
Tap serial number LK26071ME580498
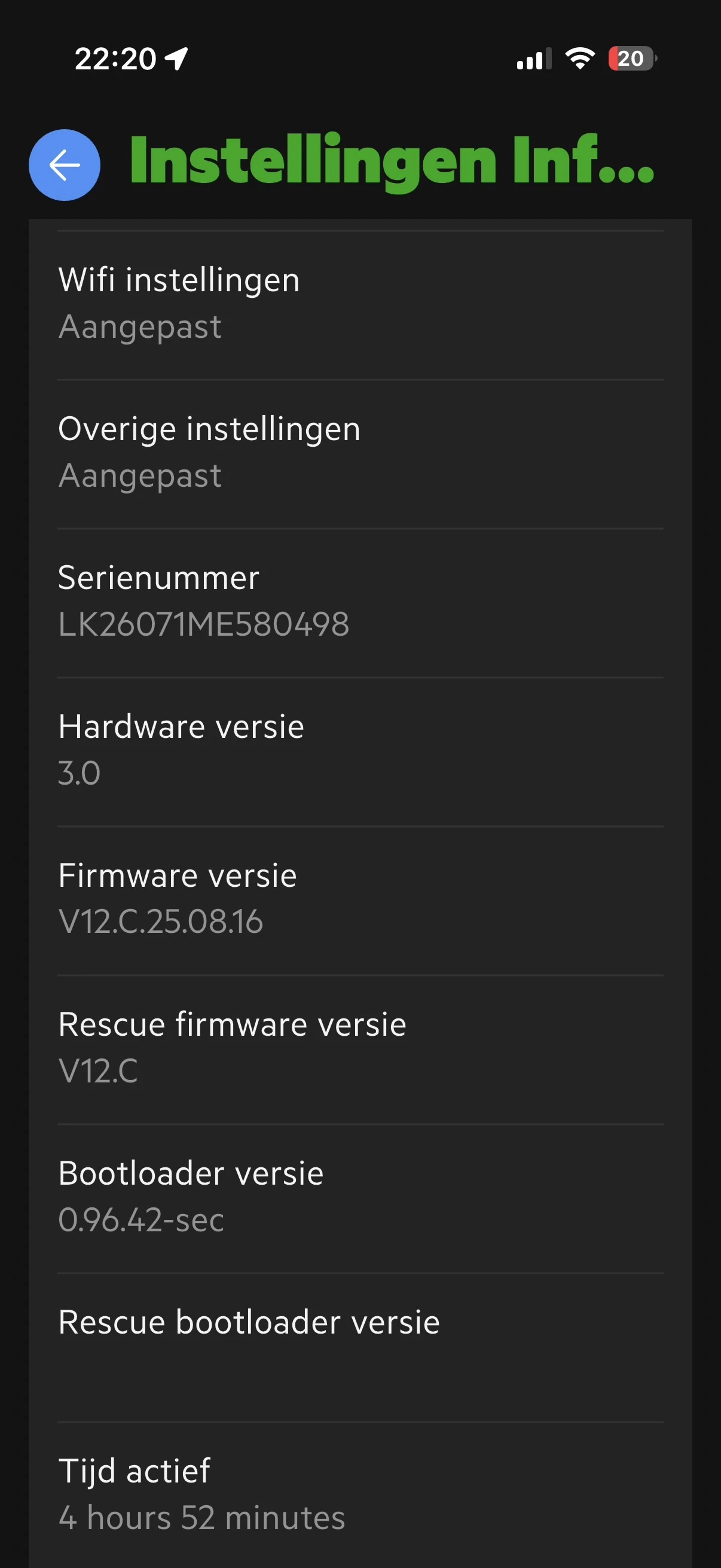204,624
